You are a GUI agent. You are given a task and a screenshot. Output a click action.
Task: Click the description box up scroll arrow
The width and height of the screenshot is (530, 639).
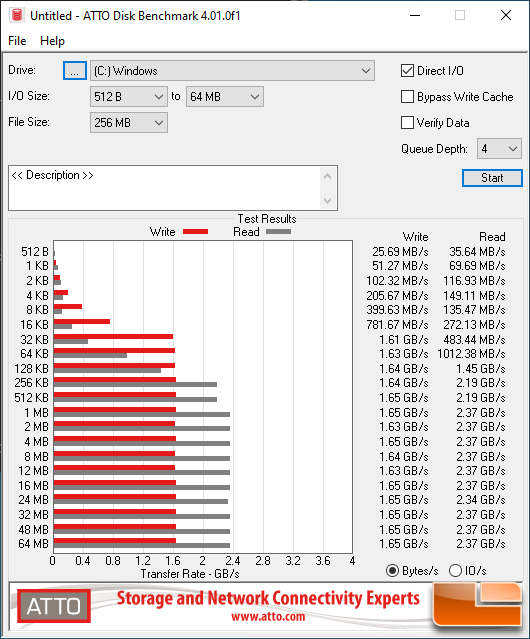click(x=328, y=176)
